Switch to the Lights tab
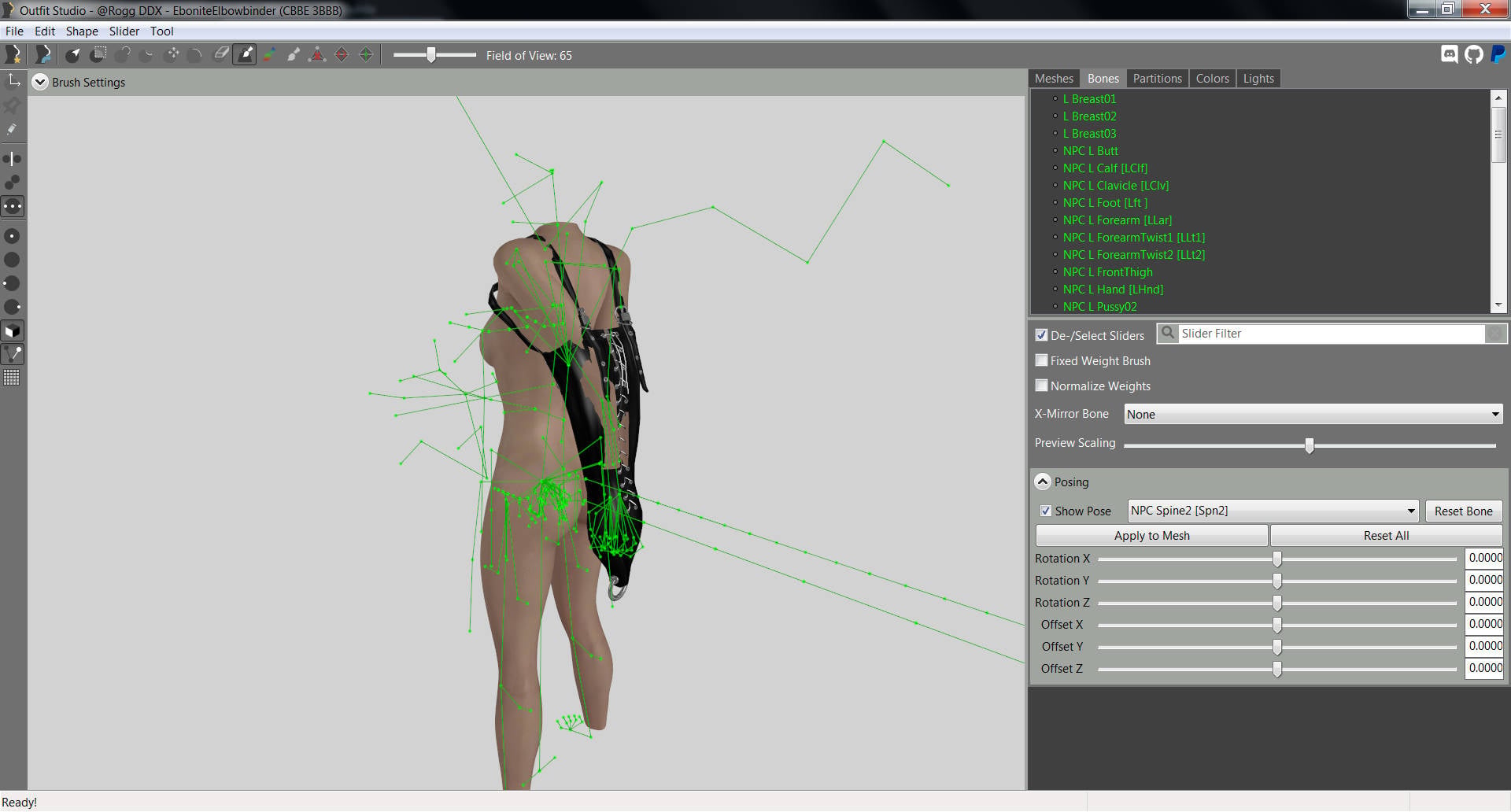The width and height of the screenshot is (1511, 812). (1258, 79)
